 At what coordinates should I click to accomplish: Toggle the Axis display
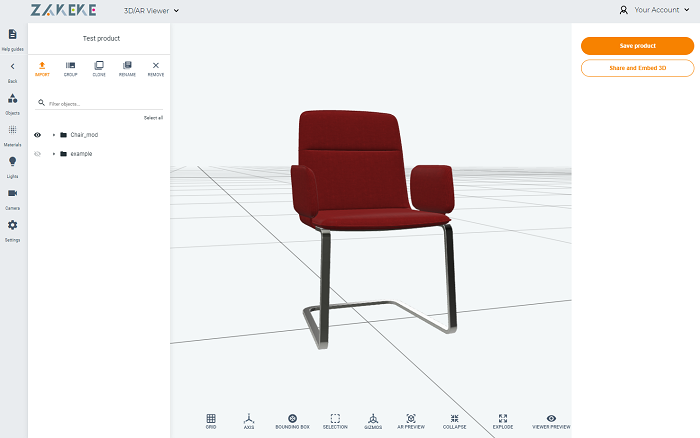(x=249, y=418)
